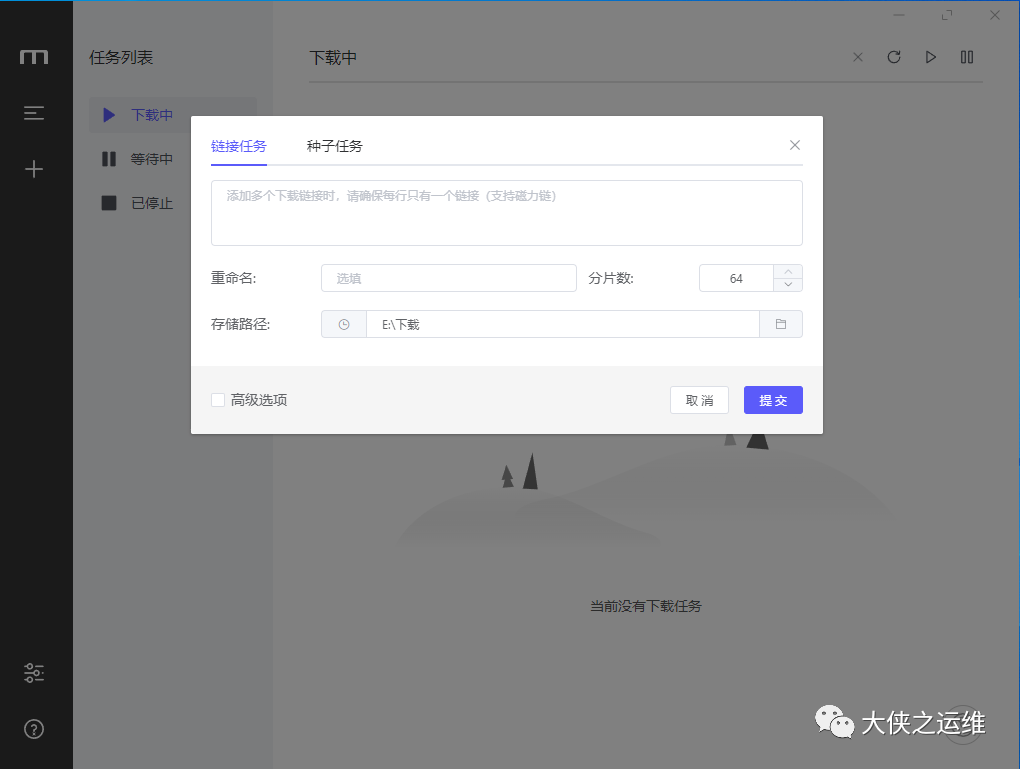Click the 分片数 value field showing 64
The height and width of the screenshot is (769, 1020).
736,278
